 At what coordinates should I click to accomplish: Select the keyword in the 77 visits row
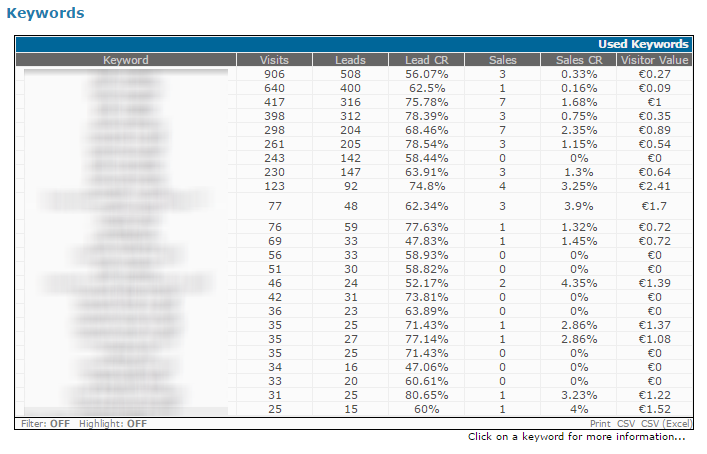coord(125,206)
